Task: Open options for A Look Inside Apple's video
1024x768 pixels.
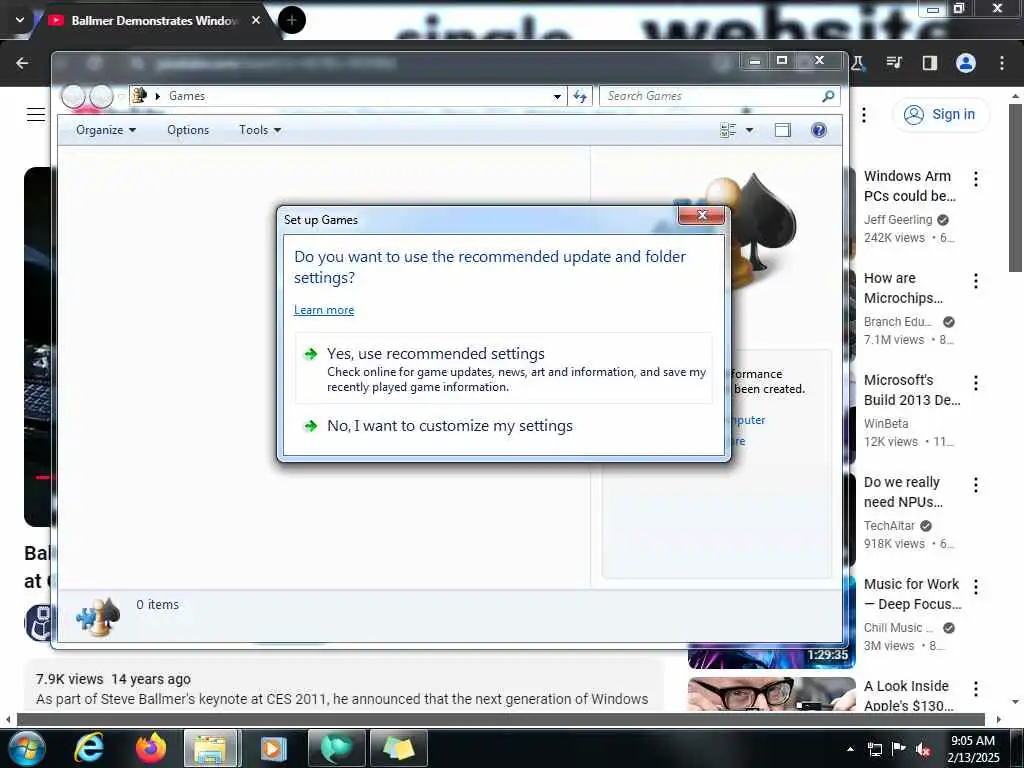Action: [976, 688]
